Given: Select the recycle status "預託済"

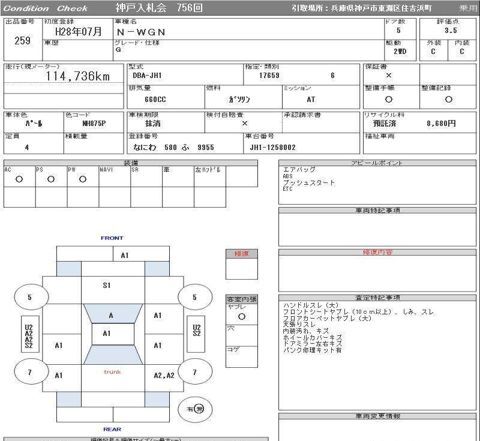Looking at the screenshot, I should [384, 124].
